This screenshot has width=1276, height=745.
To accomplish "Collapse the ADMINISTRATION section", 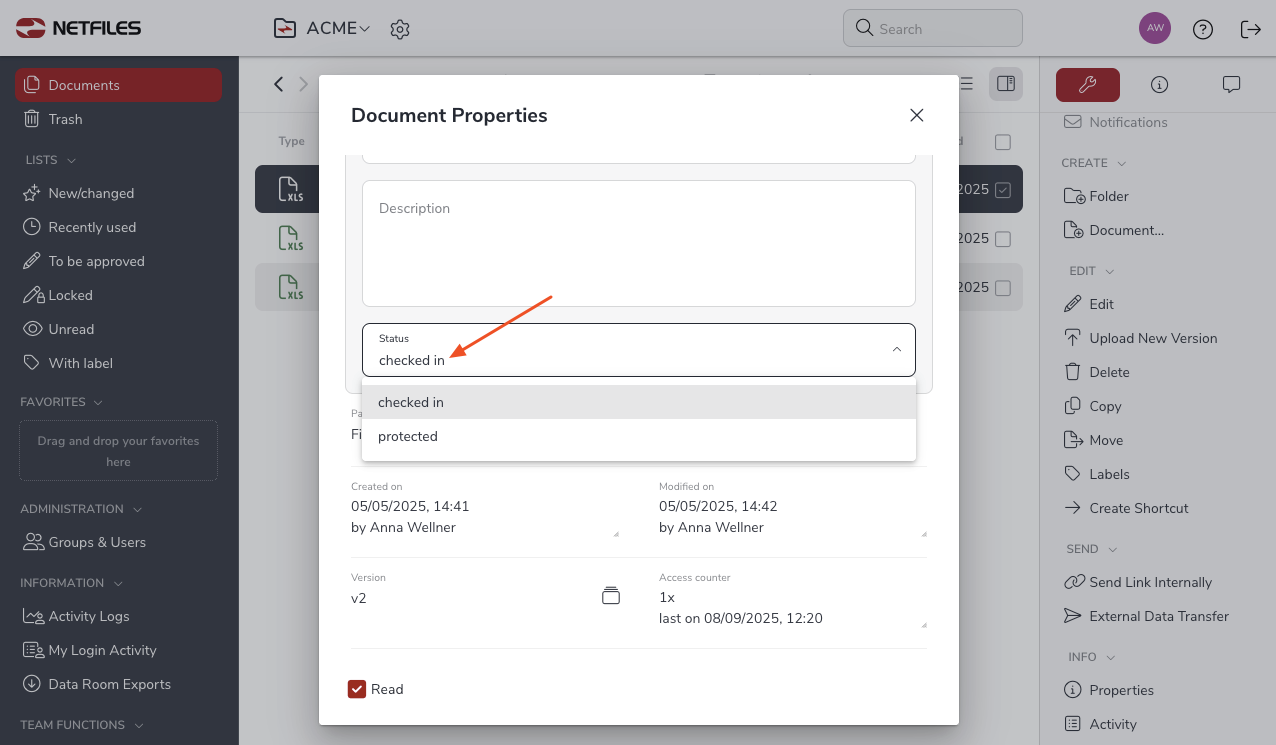I will coord(137,509).
